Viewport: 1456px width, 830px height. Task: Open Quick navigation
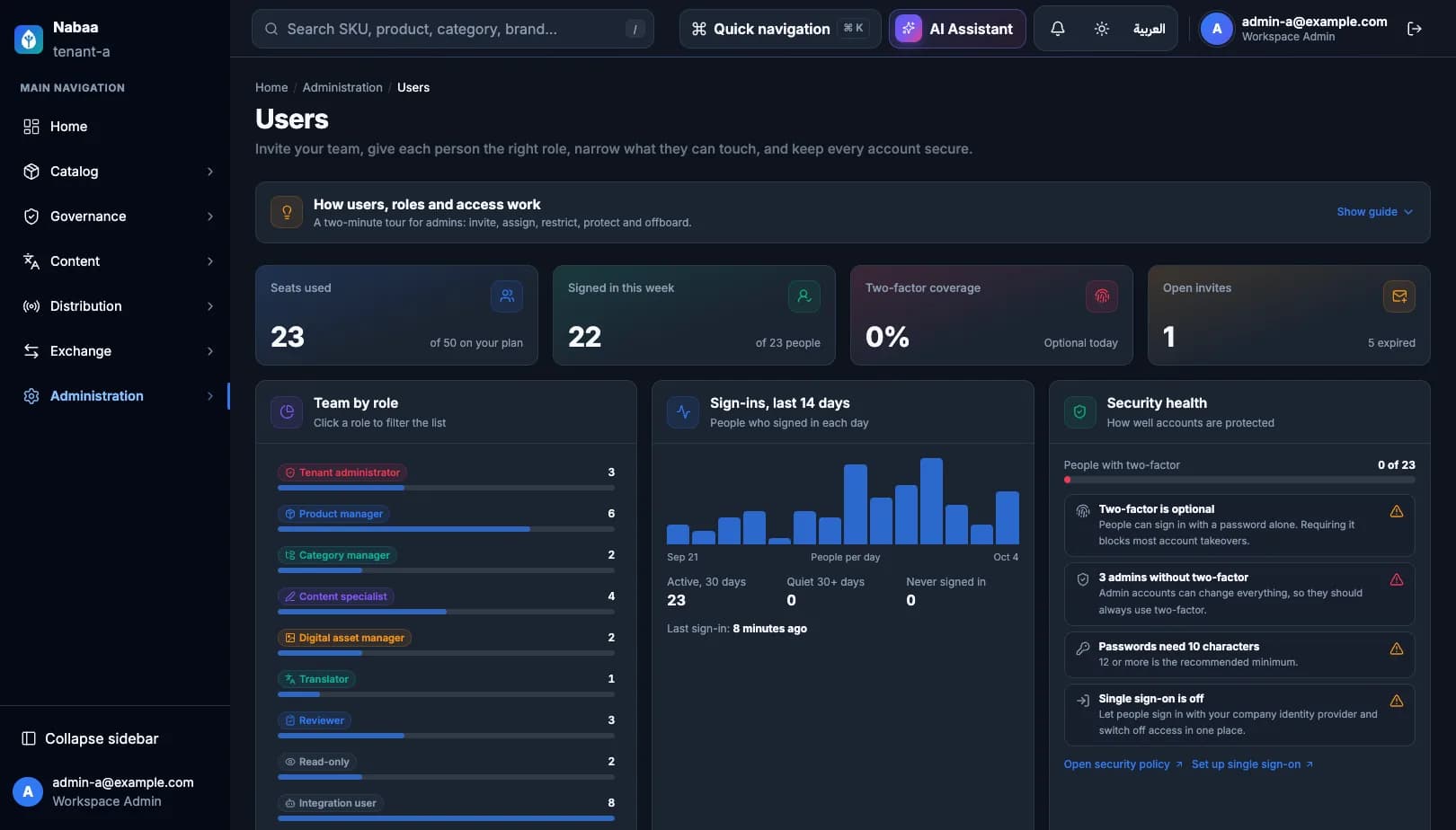coord(779,29)
